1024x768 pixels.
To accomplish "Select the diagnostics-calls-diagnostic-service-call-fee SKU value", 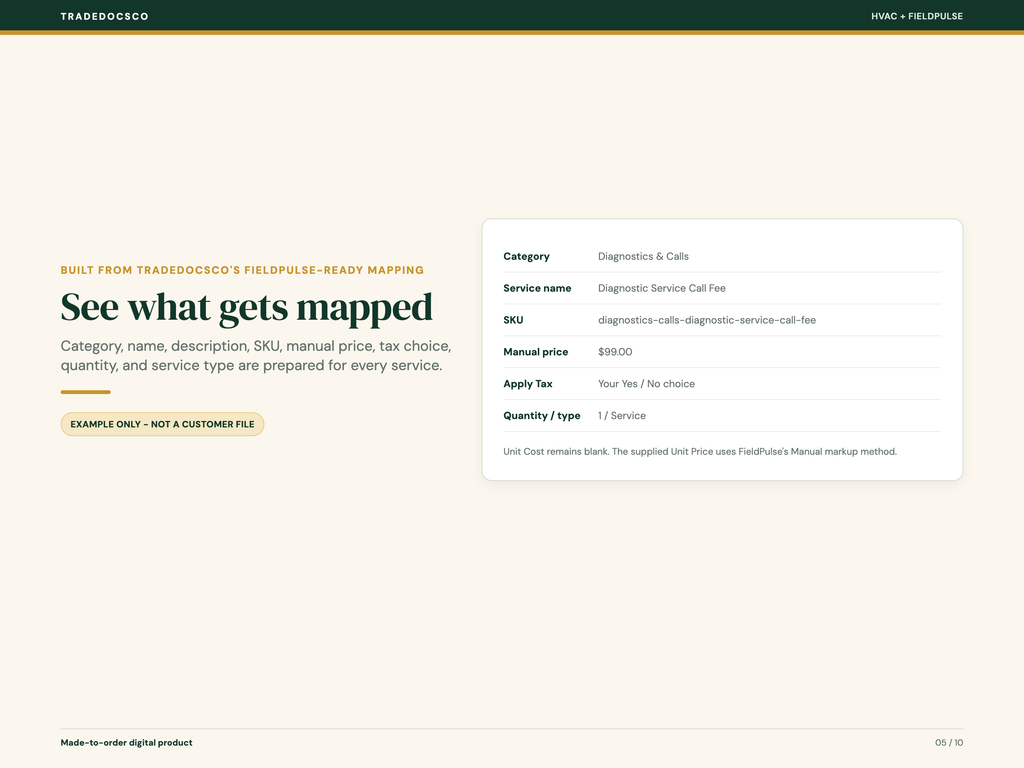I will click(707, 320).
